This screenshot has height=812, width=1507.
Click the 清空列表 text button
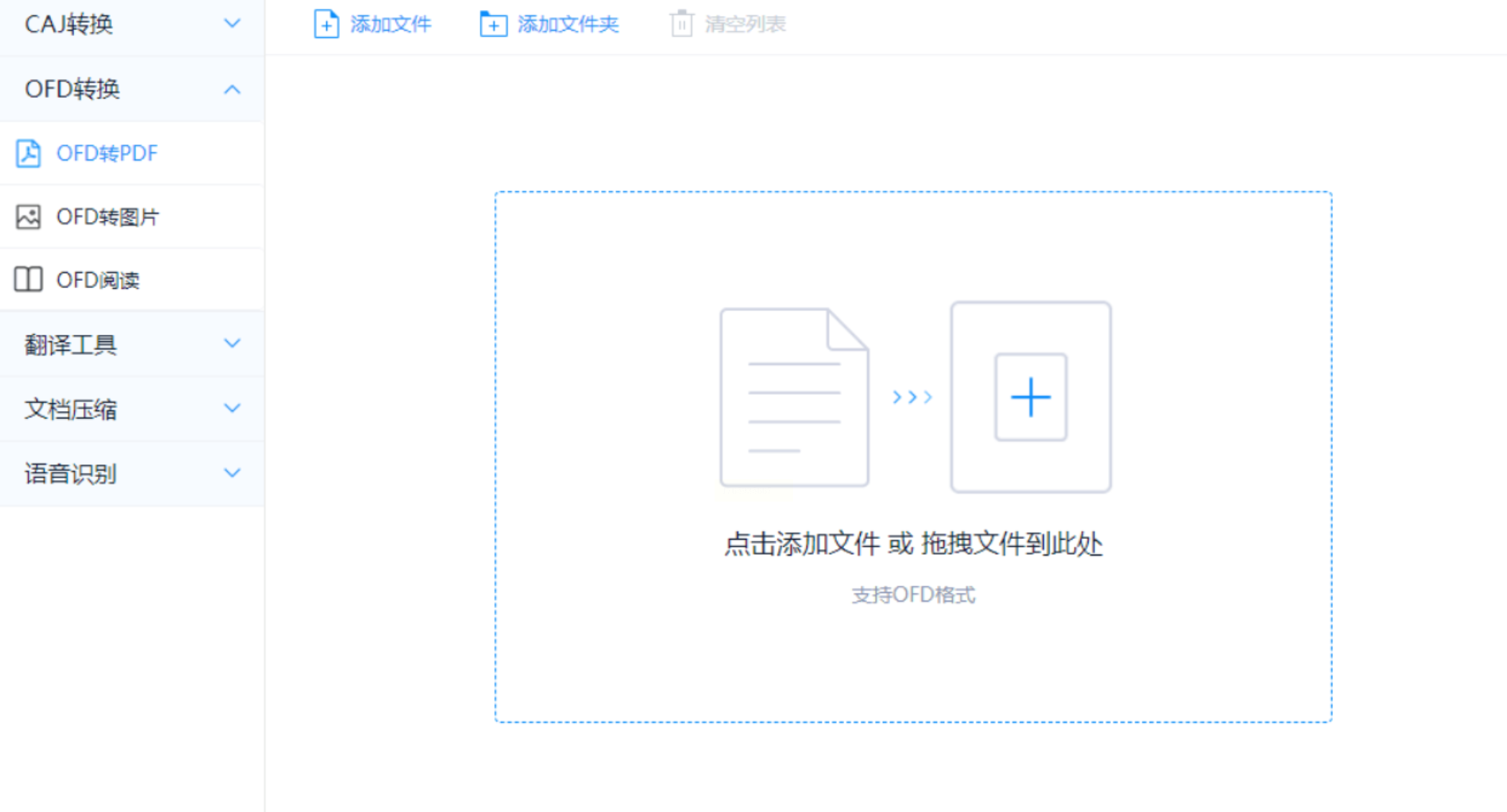pyautogui.click(x=745, y=24)
